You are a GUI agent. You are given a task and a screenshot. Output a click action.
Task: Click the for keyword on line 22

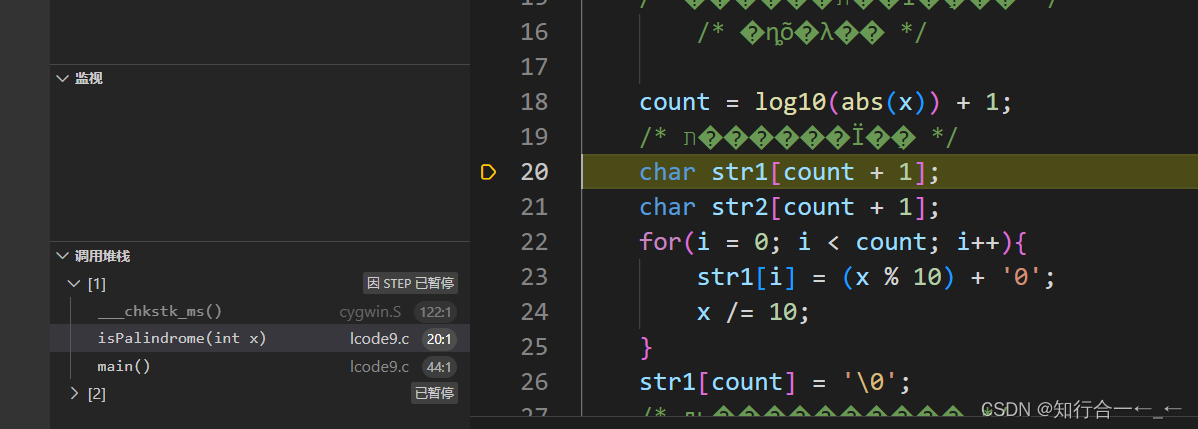661,242
